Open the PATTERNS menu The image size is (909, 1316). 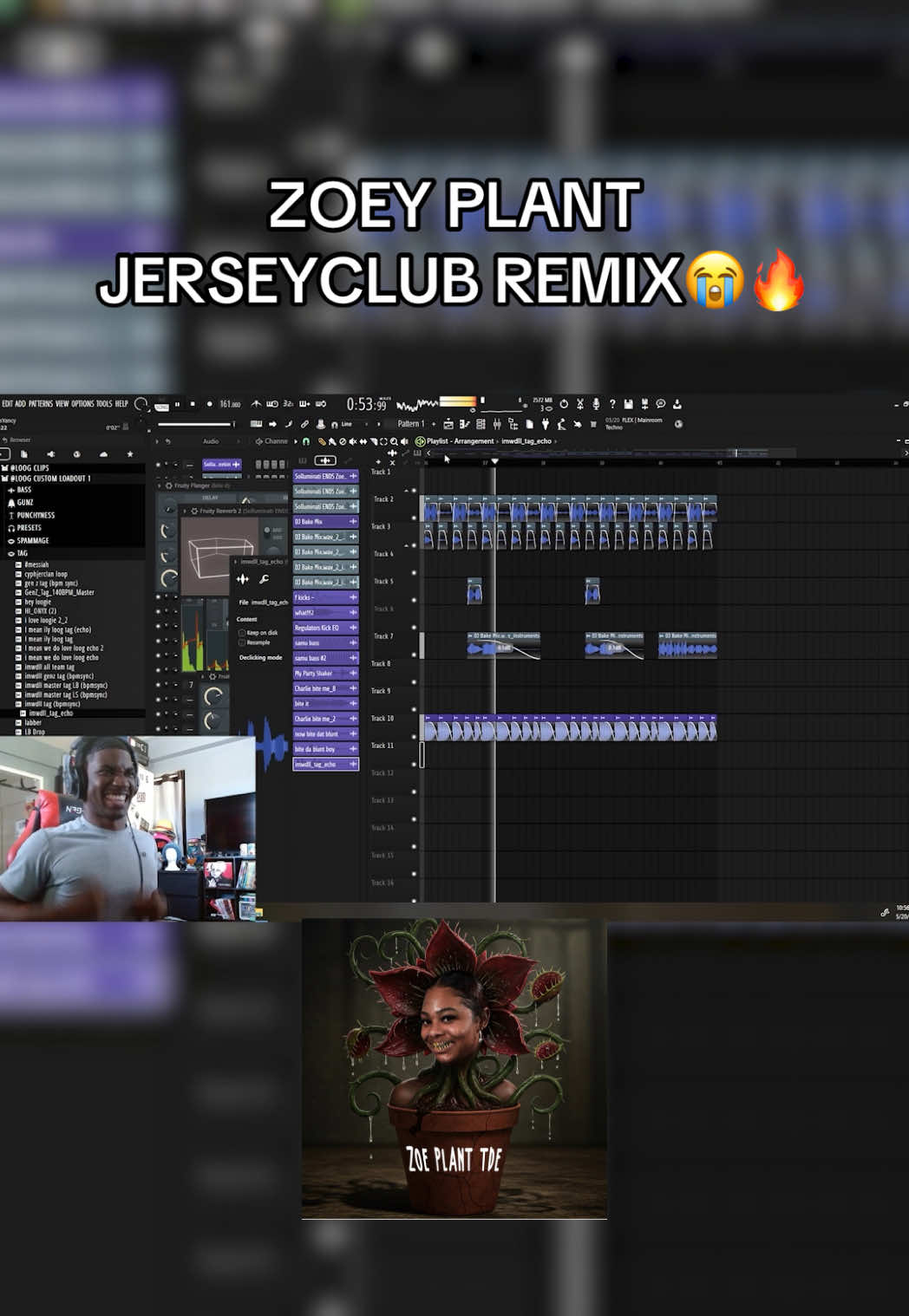(41, 404)
